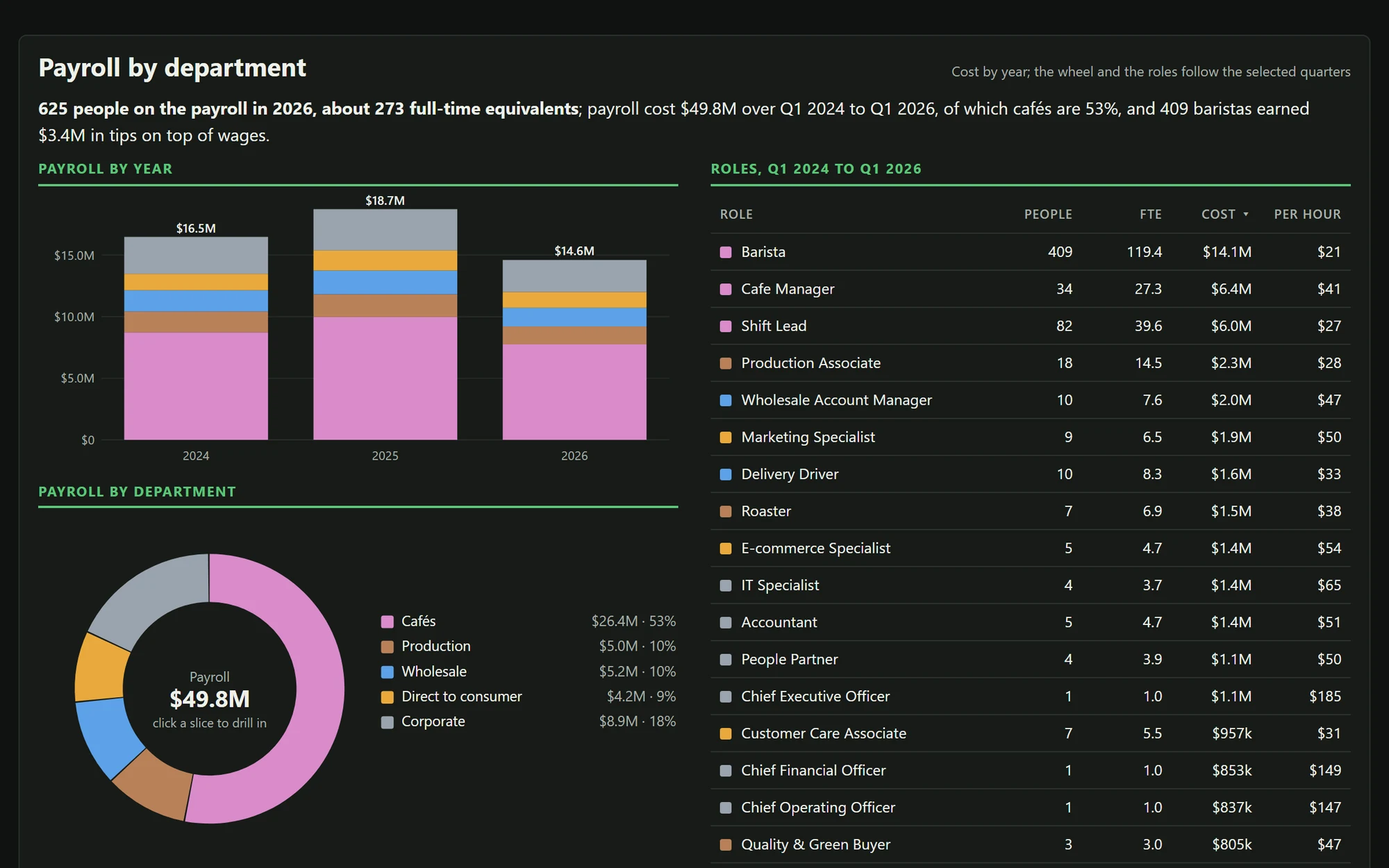The height and width of the screenshot is (868, 1389).
Task: Select the IT Specialist row
Action: point(1031,585)
